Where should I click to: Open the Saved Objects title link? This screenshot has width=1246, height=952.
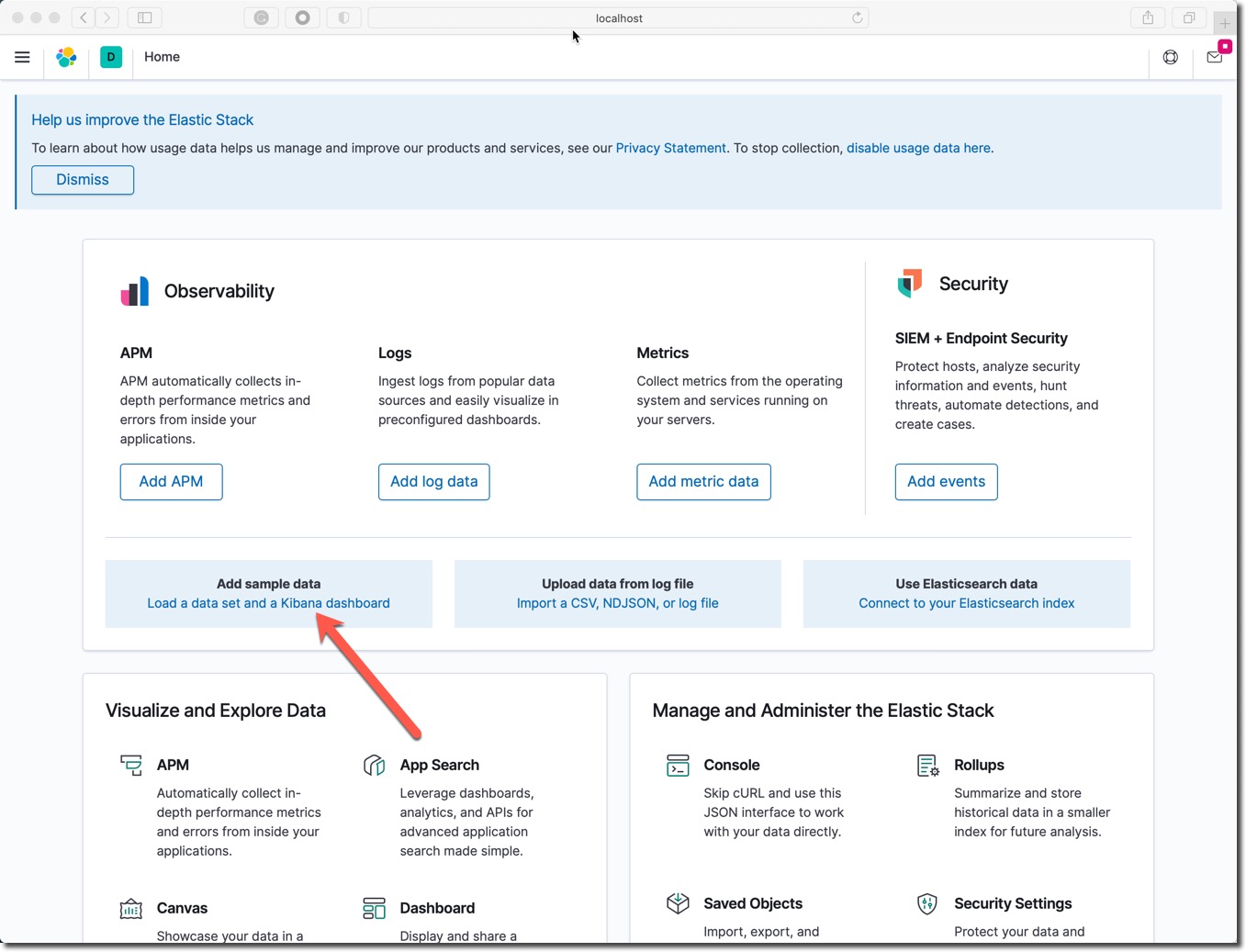753,903
